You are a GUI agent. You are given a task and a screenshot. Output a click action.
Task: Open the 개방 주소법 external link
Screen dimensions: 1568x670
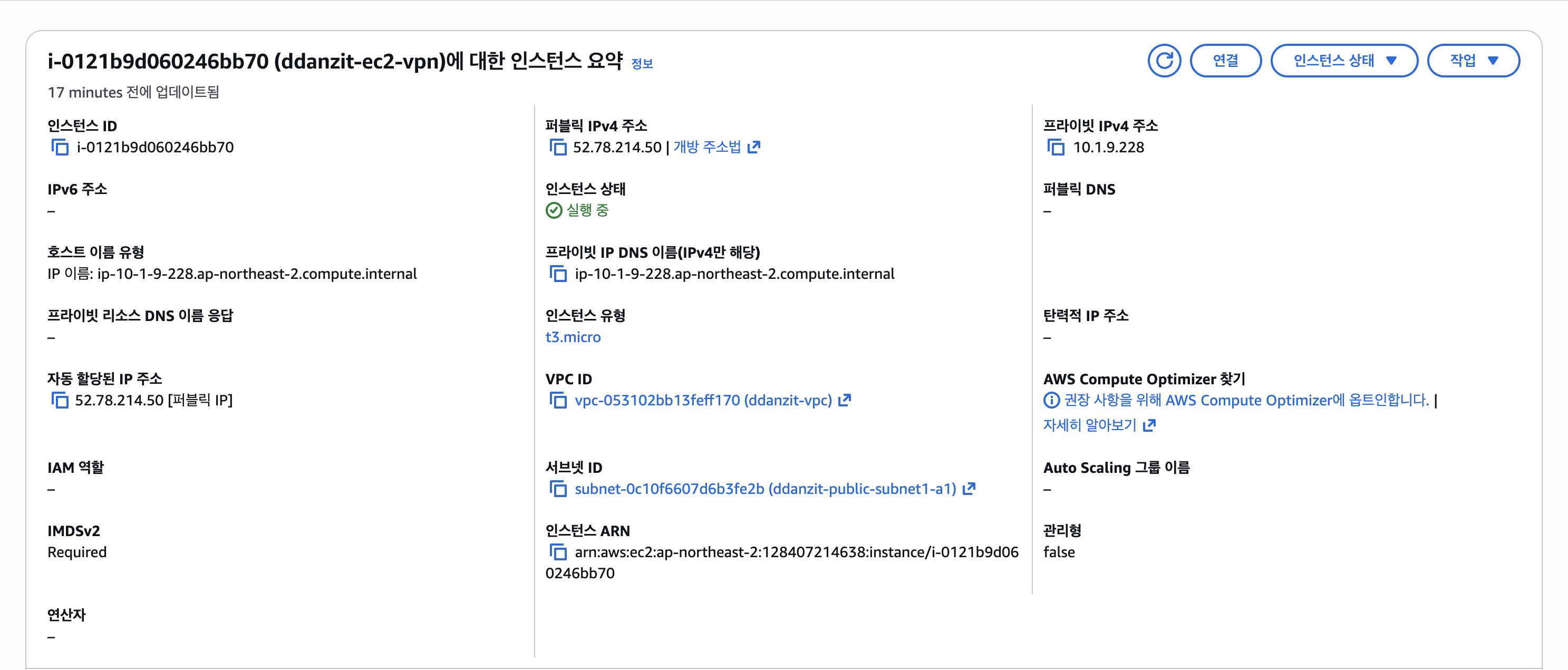click(754, 147)
